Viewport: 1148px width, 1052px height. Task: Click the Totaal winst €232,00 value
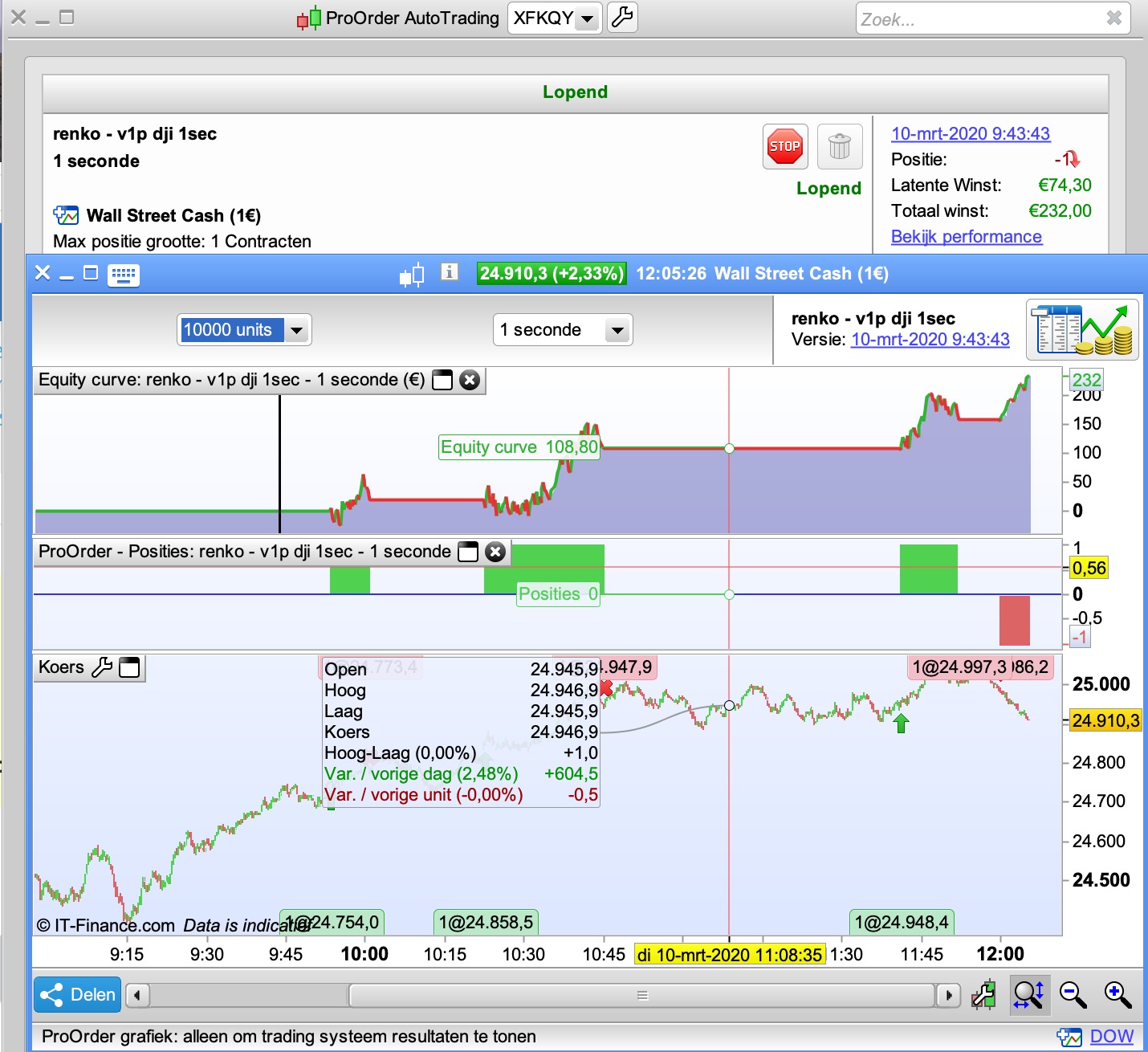[x=1060, y=211]
